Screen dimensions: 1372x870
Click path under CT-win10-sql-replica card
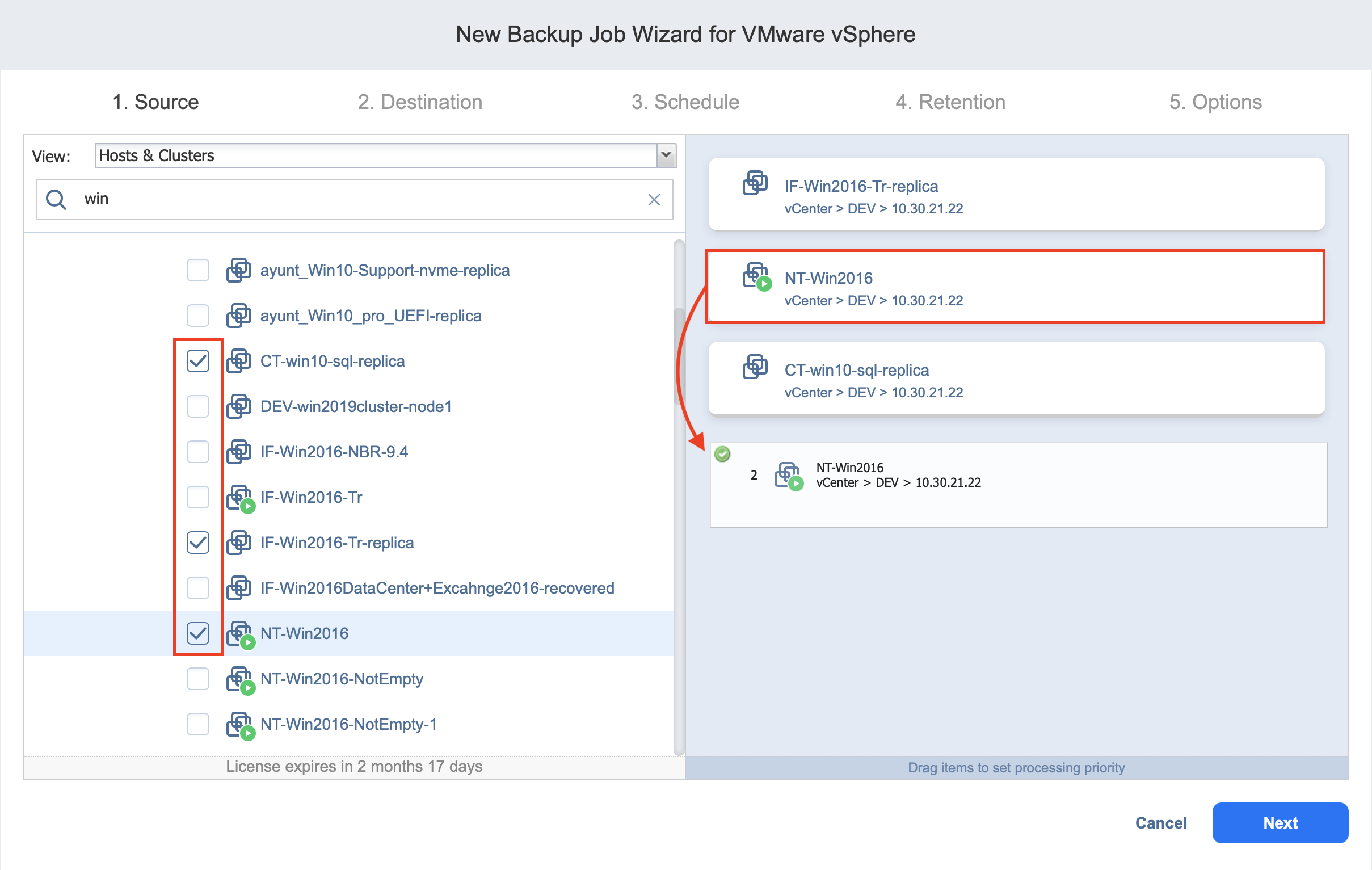[873, 393]
